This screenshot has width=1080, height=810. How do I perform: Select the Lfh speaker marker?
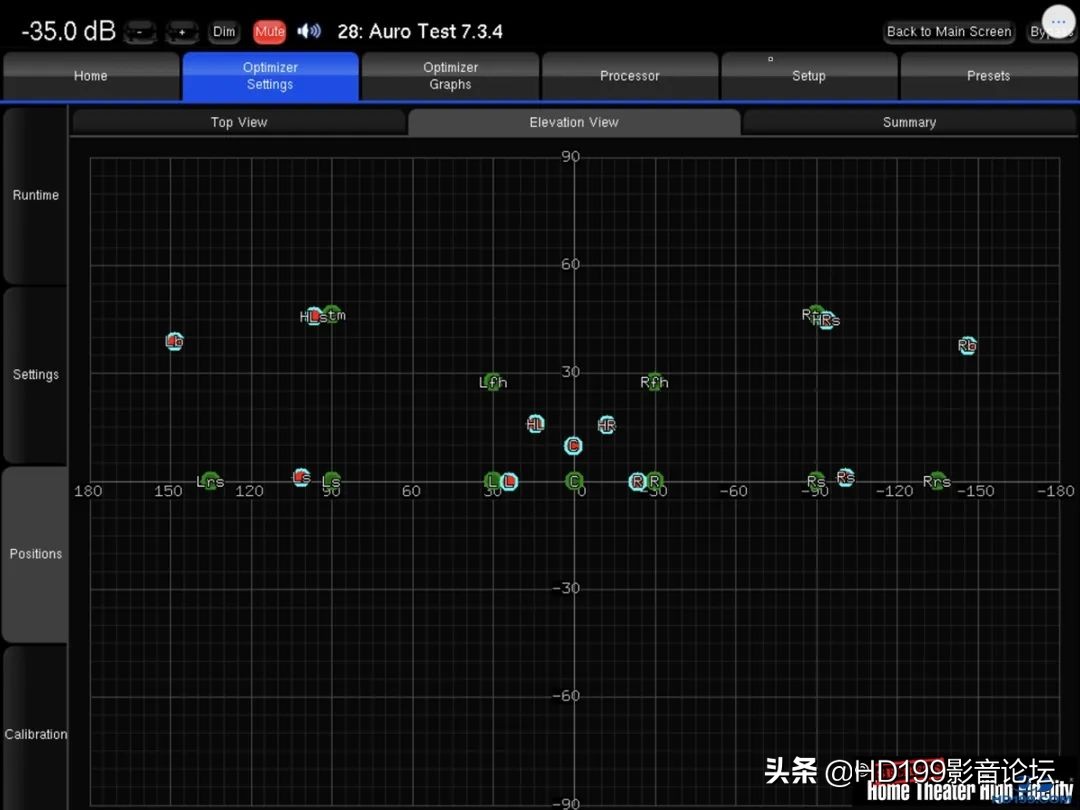(x=493, y=381)
